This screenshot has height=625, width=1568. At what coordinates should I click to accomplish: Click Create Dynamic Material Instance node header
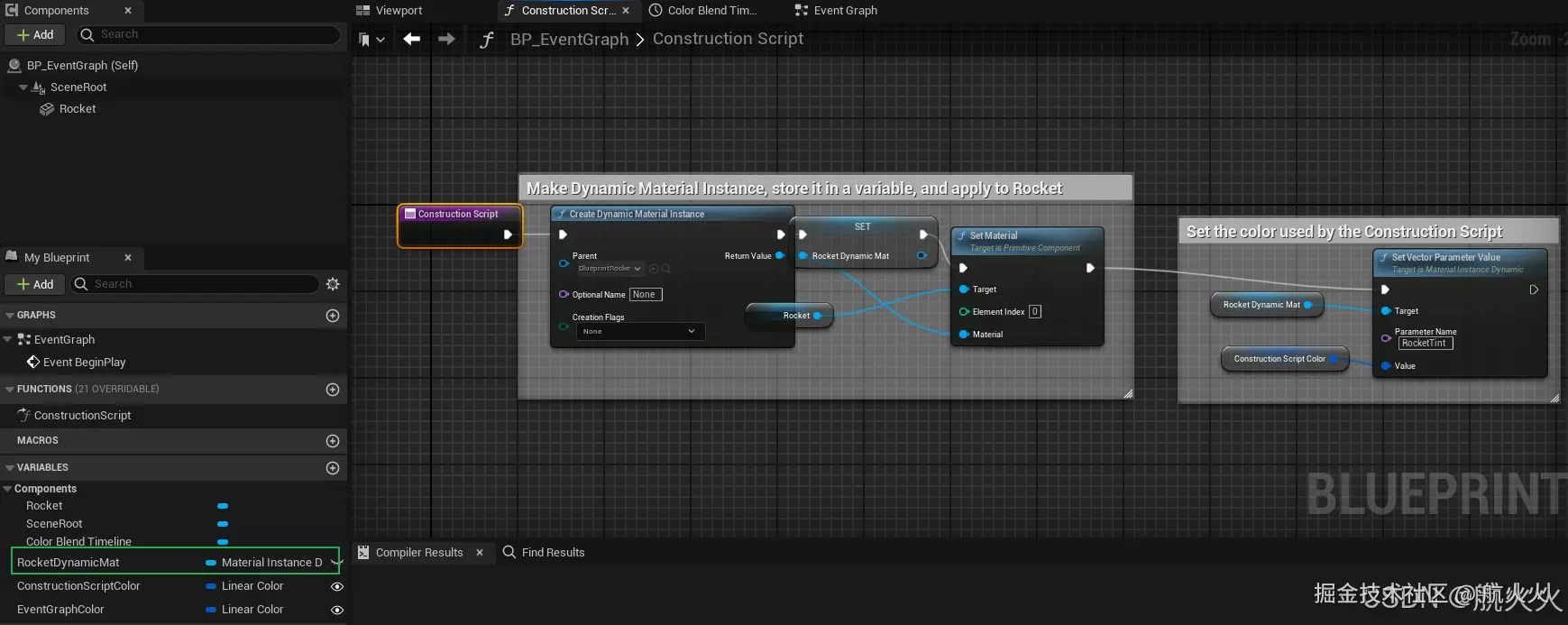pyautogui.click(x=673, y=215)
